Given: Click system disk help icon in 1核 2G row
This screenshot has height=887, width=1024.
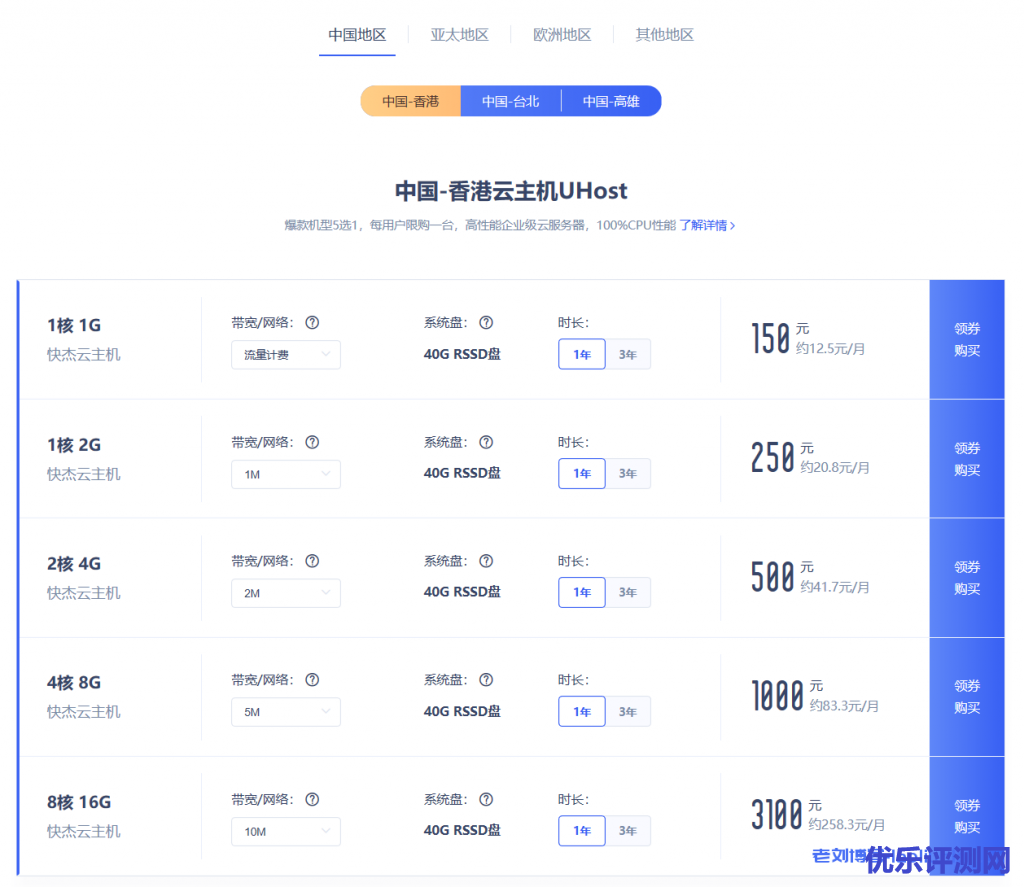Looking at the screenshot, I should [486, 442].
